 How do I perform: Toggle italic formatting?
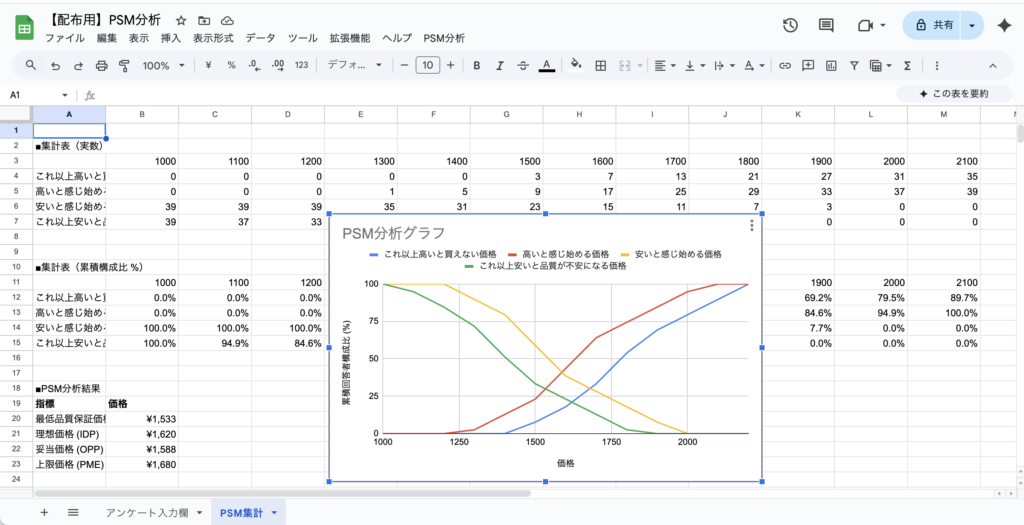click(499, 65)
